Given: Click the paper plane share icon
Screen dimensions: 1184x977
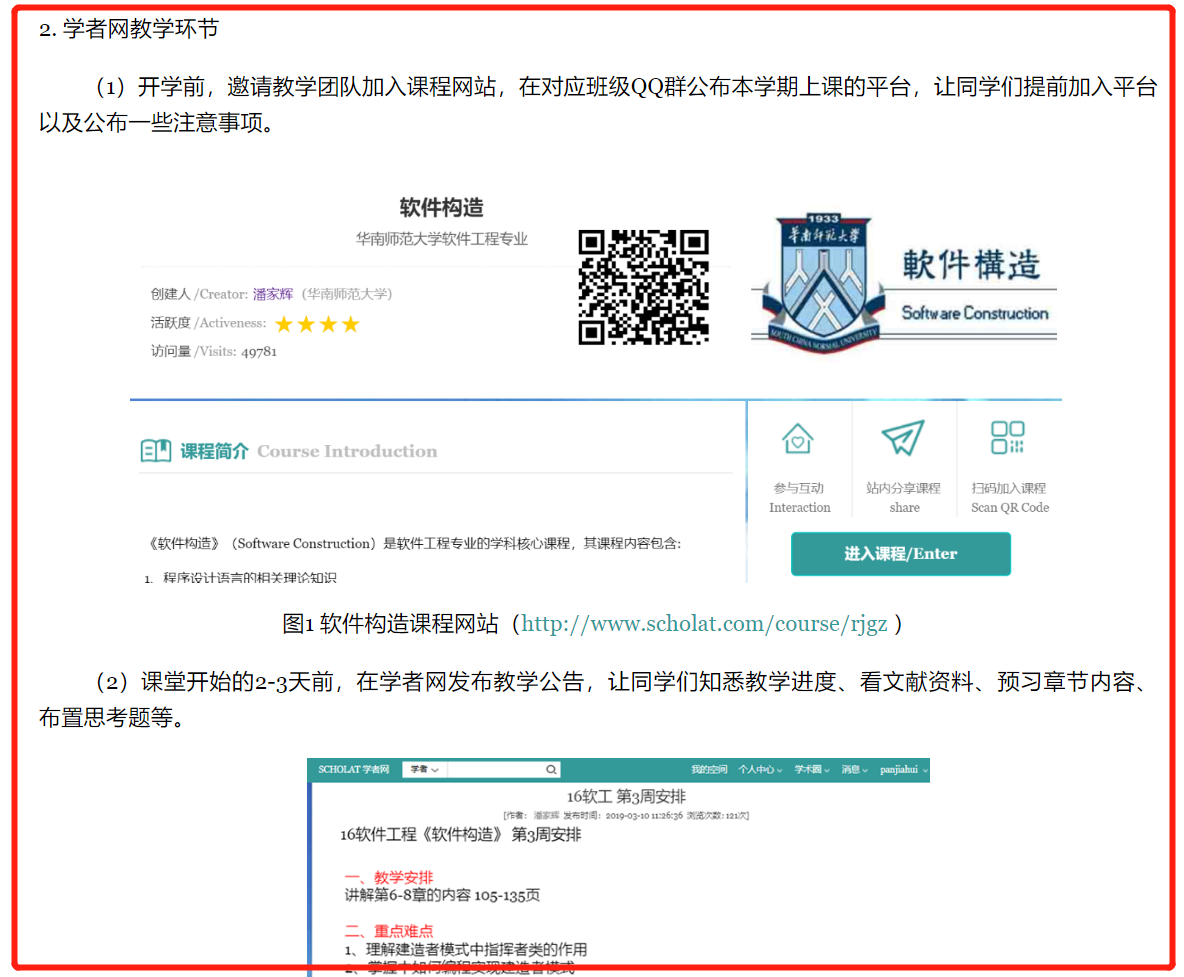Looking at the screenshot, I should coord(902,438).
